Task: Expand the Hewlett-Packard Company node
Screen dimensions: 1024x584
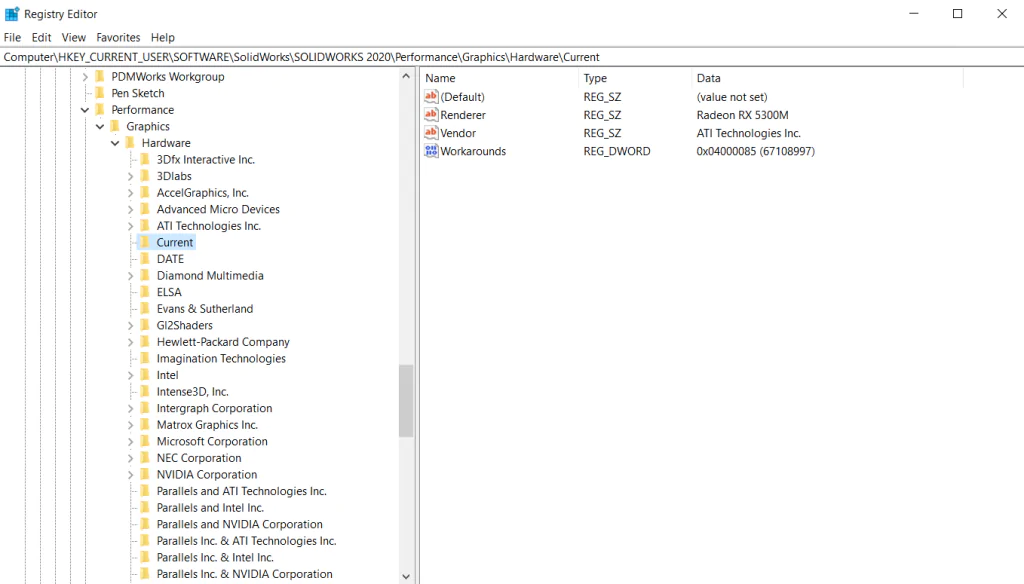Action: click(130, 342)
